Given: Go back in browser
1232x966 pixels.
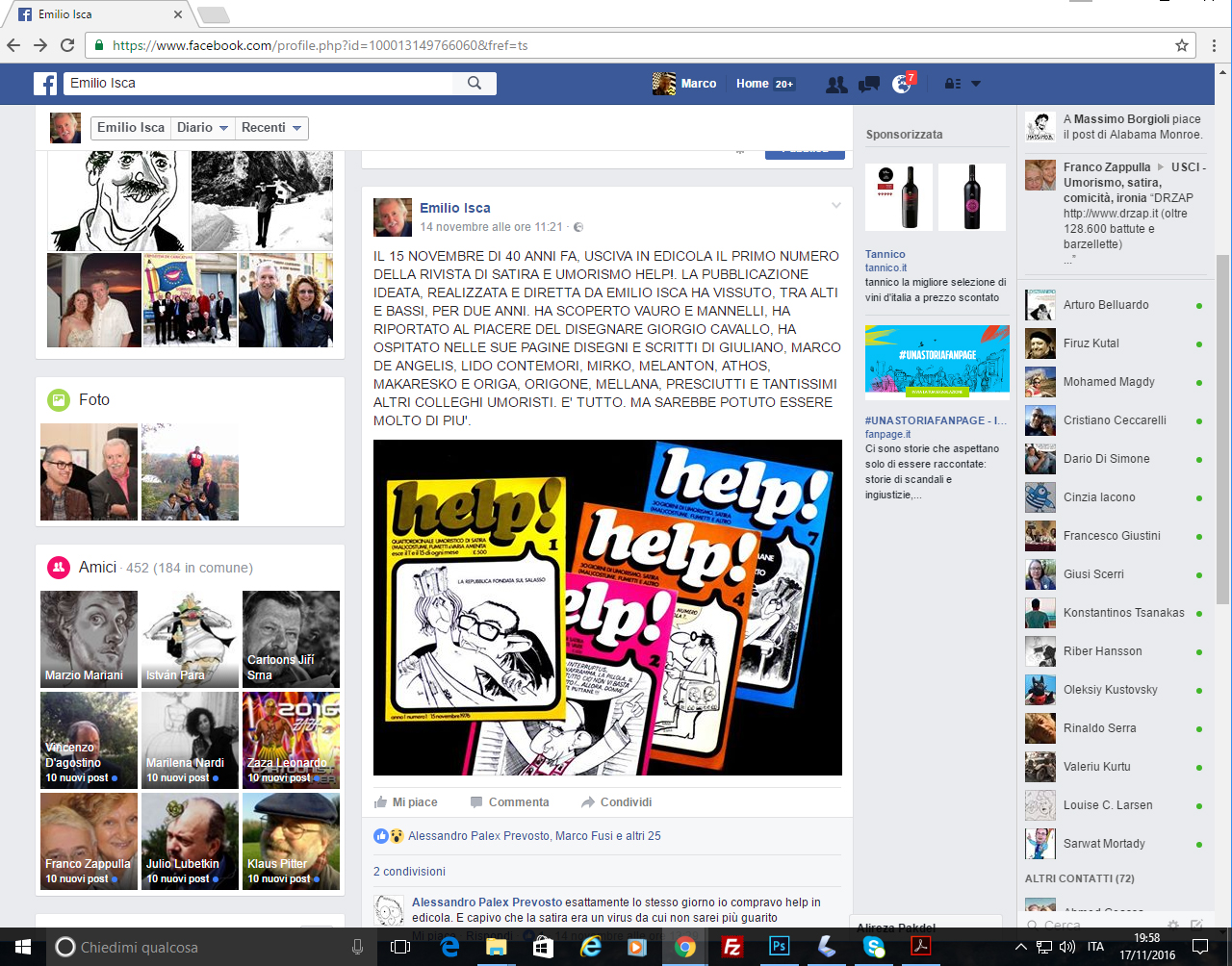Looking at the screenshot, I should tap(13, 45).
